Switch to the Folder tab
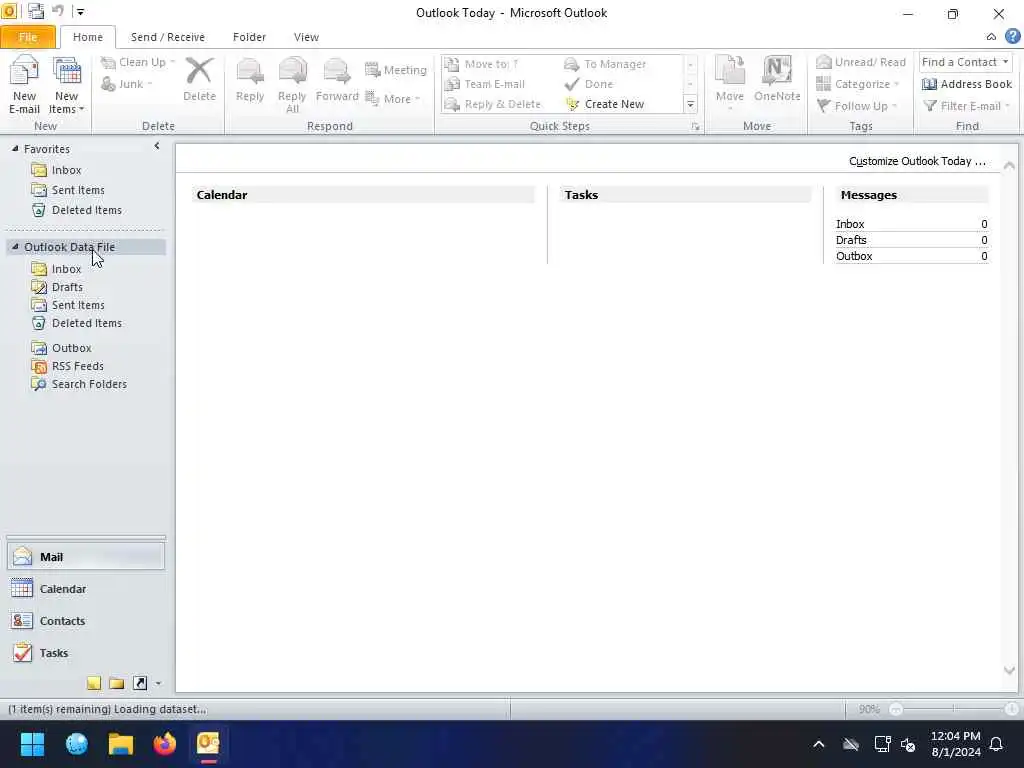 249,37
